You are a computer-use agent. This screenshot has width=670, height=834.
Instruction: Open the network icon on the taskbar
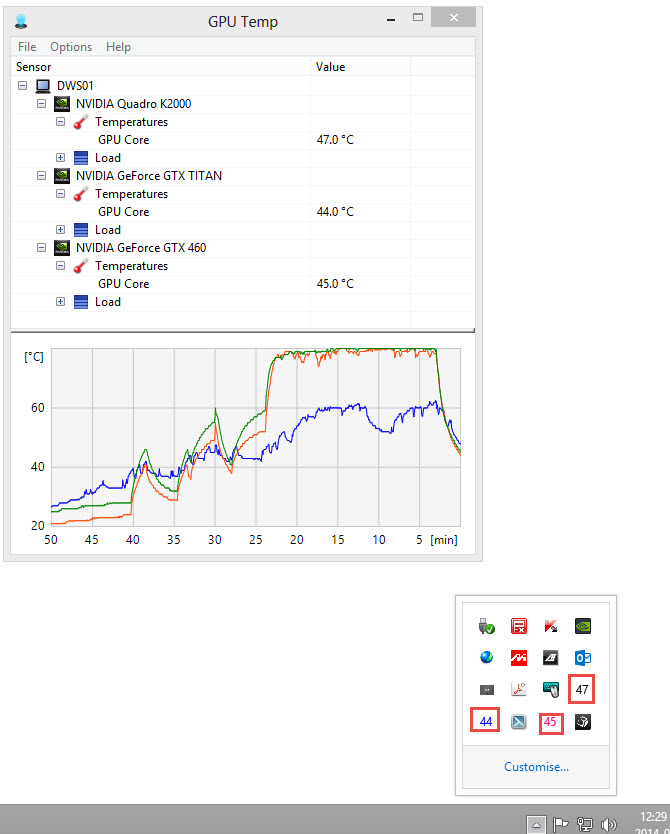585,824
